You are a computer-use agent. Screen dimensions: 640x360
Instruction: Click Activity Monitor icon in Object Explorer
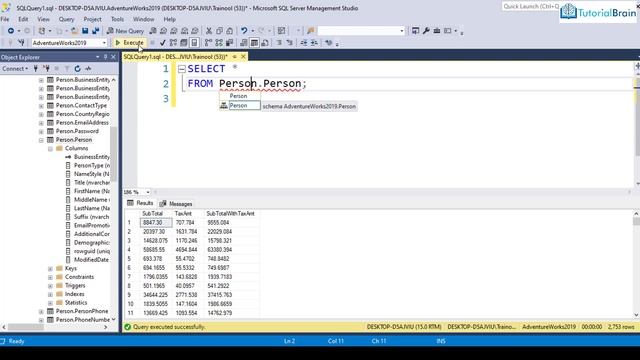[88, 69]
